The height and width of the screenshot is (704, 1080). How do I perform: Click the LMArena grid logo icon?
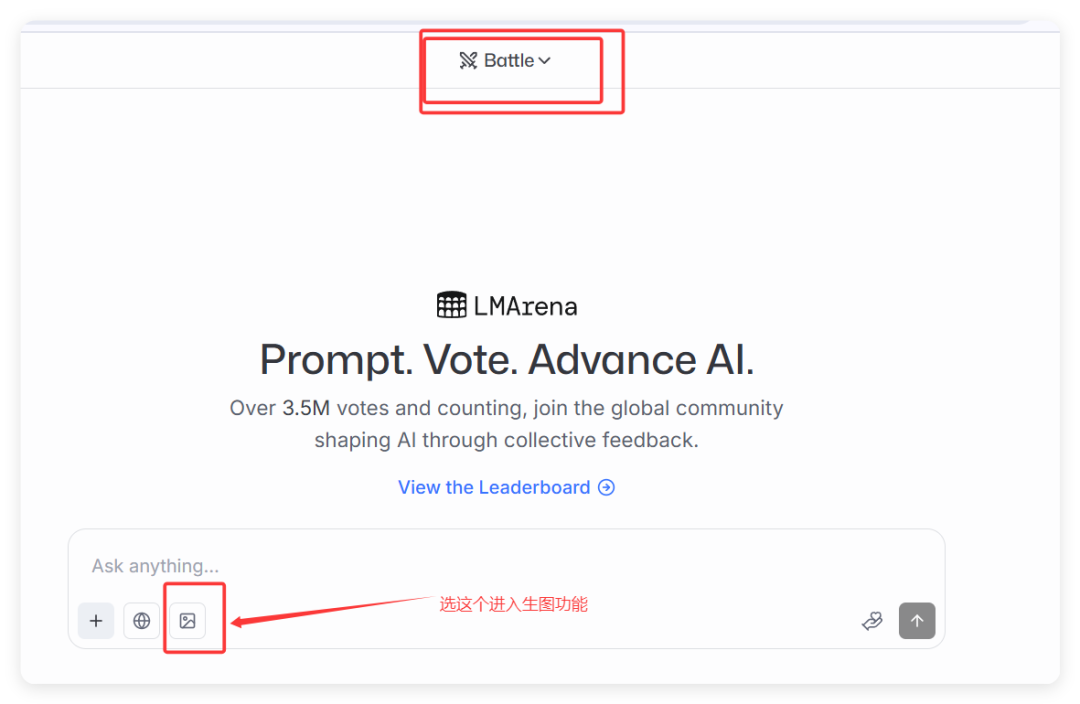point(452,305)
